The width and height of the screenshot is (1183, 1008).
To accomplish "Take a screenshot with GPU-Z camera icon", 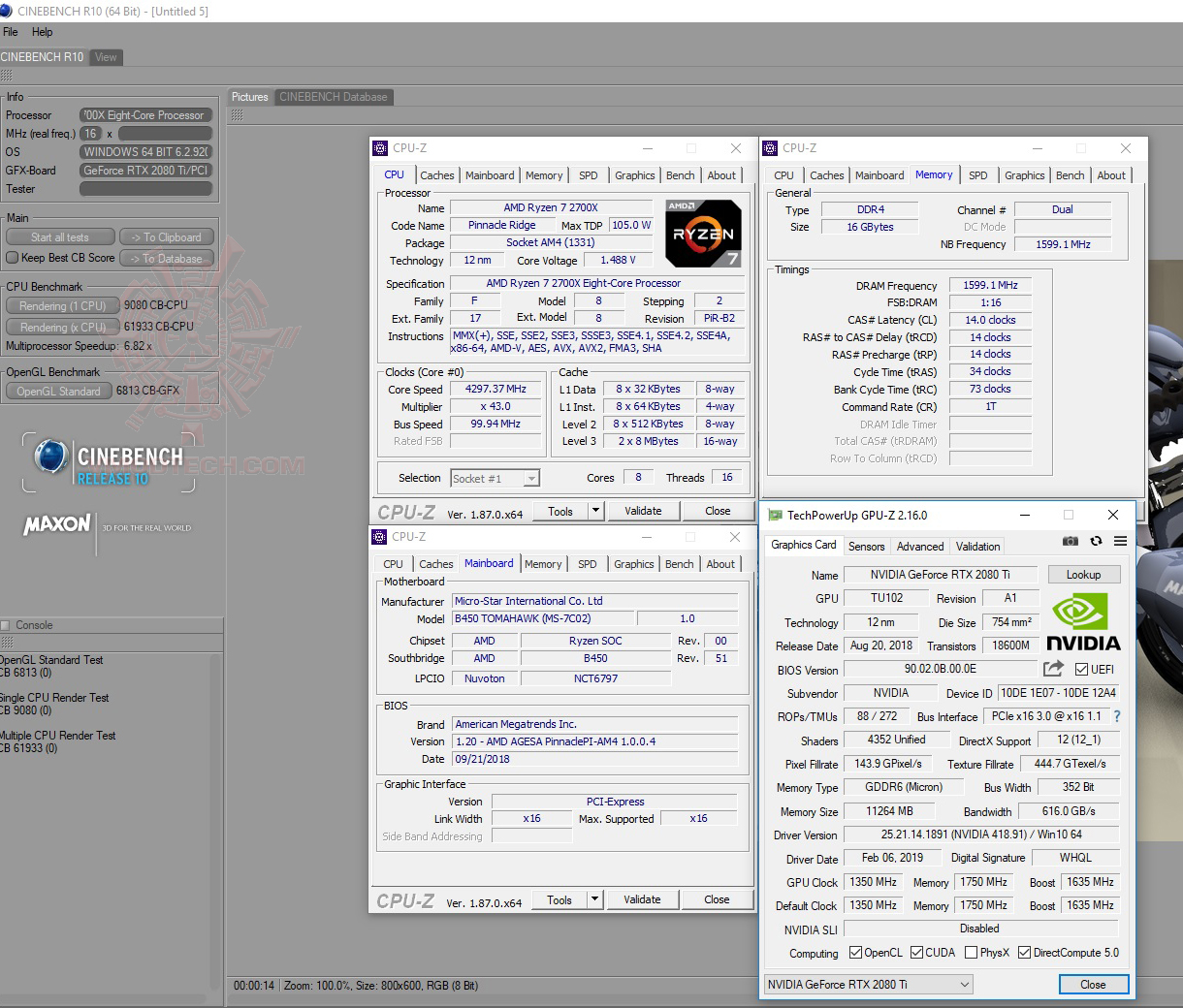I will coord(1071,541).
